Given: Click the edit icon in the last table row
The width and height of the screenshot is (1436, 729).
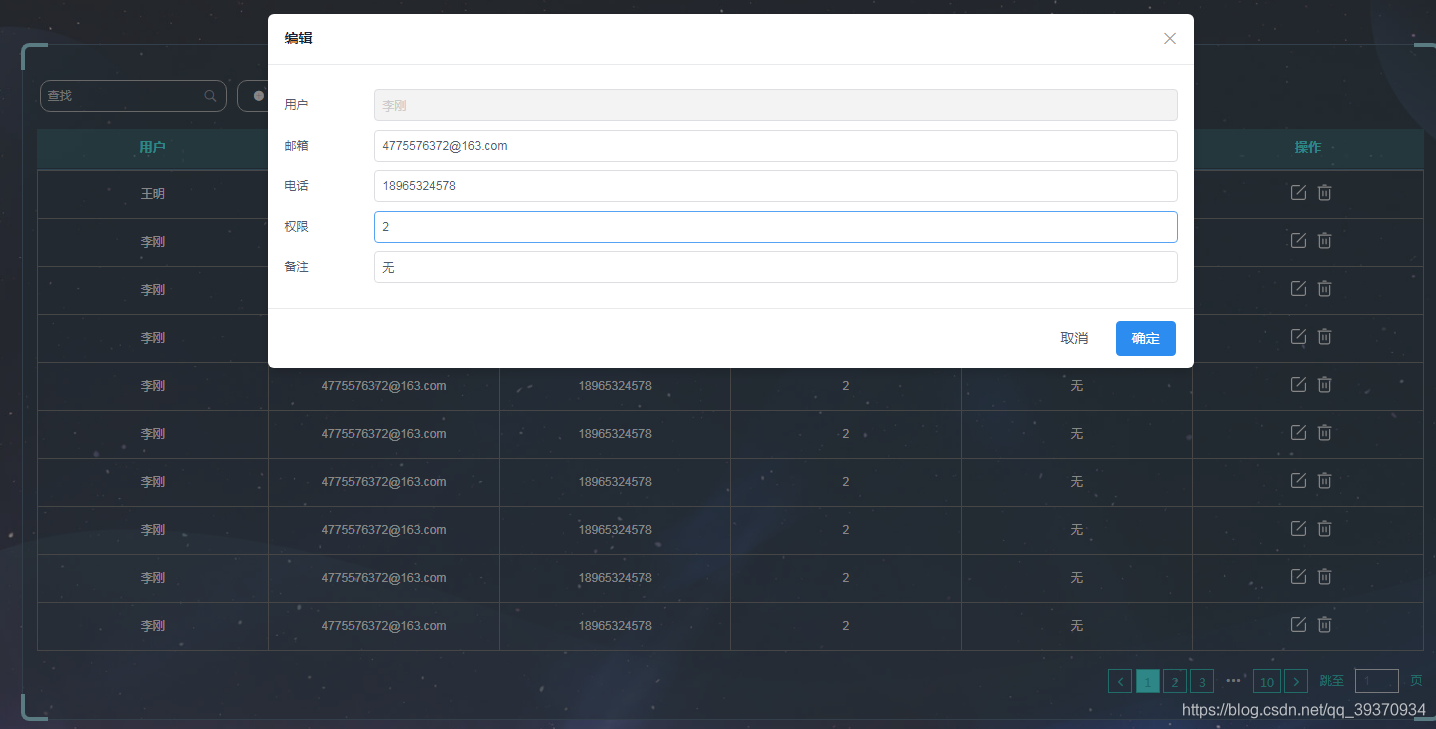Looking at the screenshot, I should coord(1298,625).
